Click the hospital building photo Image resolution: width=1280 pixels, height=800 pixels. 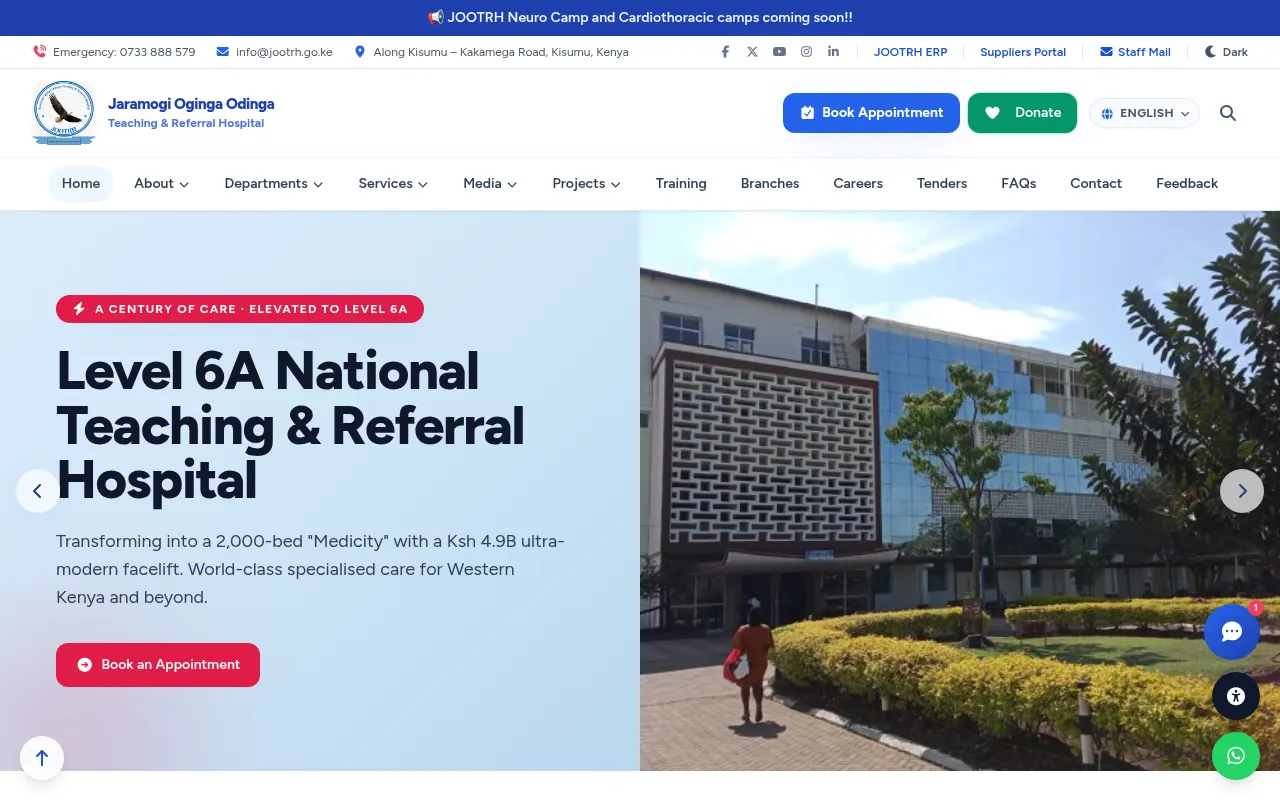coord(960,491)
